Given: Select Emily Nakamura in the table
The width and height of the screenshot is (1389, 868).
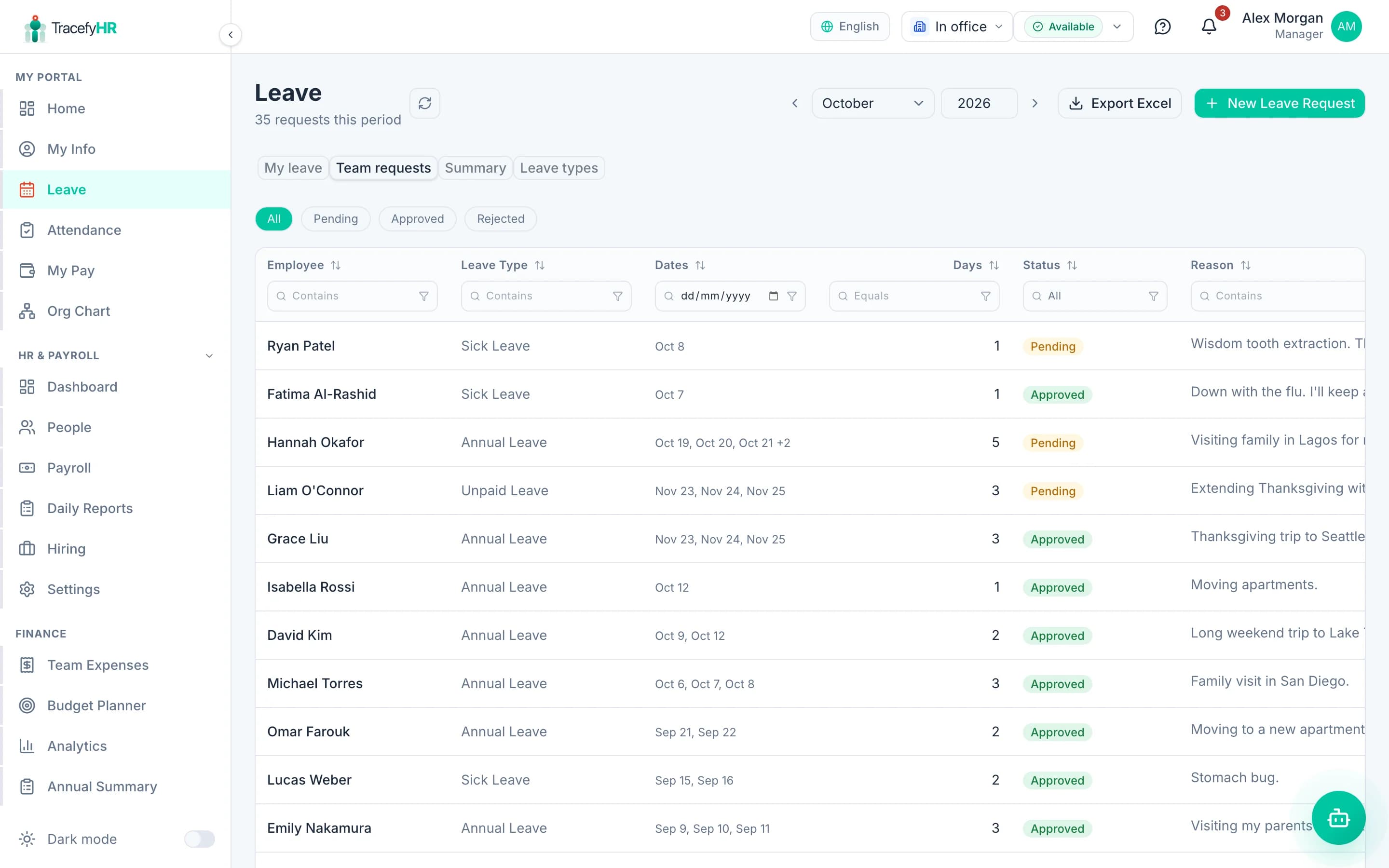Looking at the screenshot, I should pos(319,828).
